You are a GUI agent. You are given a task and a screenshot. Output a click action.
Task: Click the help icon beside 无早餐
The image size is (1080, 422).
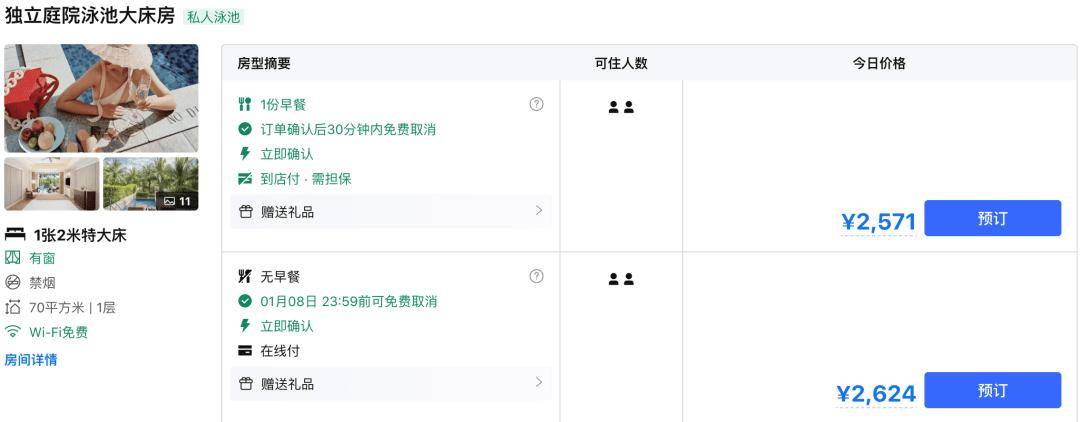click(x=537, y=276)
